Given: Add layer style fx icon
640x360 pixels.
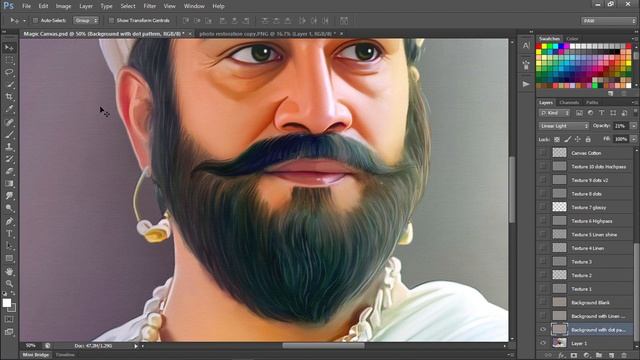Looking at the screenshot, I should [x=561, y=356].
